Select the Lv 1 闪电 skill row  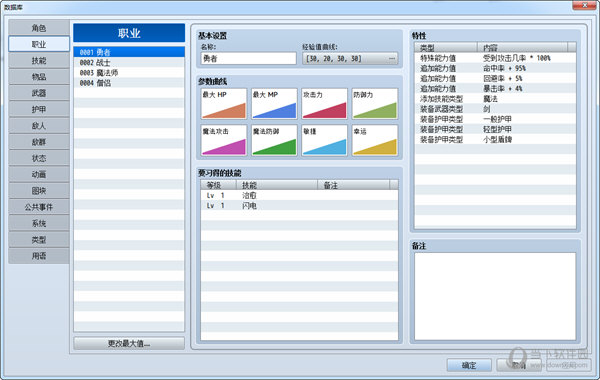pos(299,205)
